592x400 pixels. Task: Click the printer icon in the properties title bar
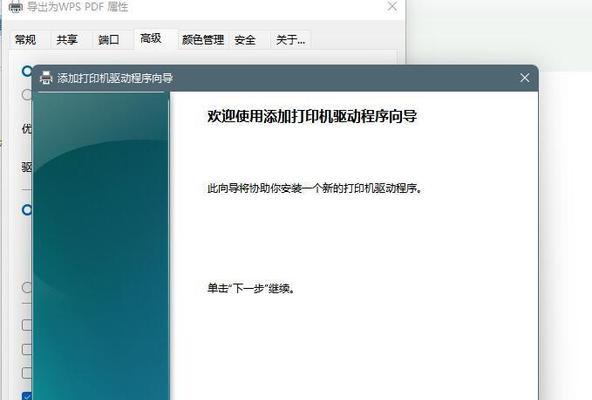click(15, 6)
